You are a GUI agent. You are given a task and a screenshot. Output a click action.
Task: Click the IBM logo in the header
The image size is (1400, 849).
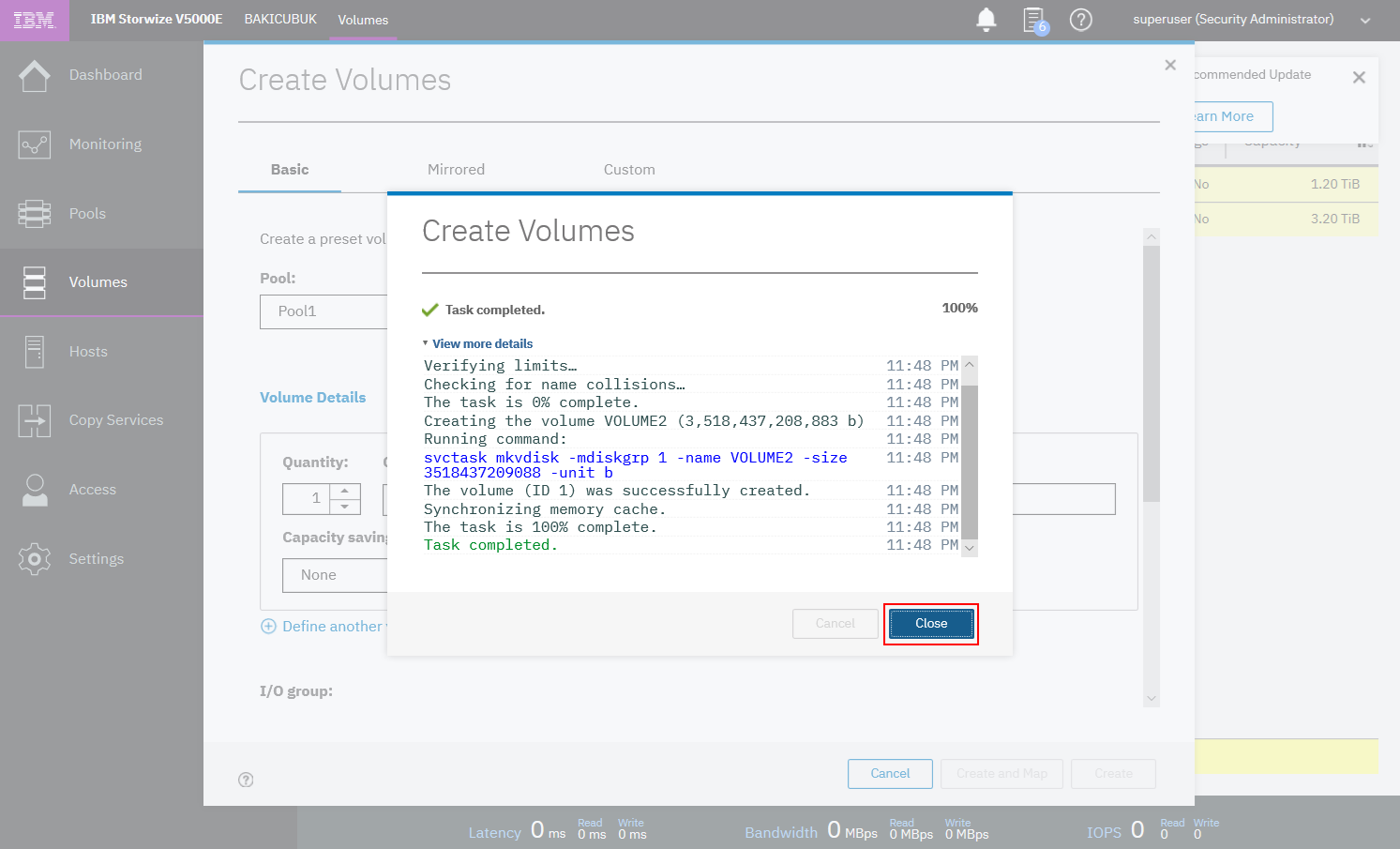(x=35, y=20)
